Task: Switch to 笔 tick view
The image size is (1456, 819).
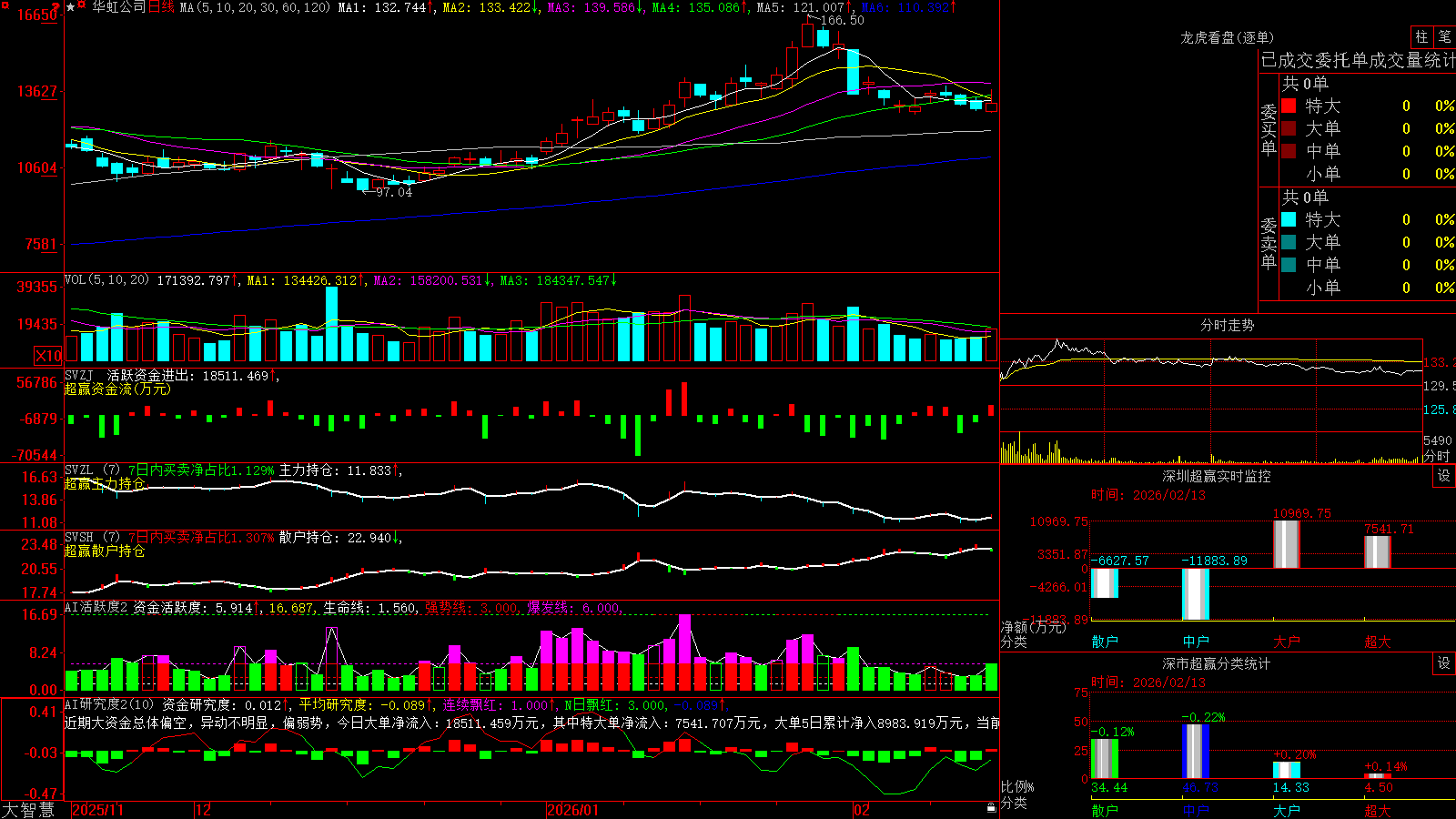Action: [x=1444, y=36]
